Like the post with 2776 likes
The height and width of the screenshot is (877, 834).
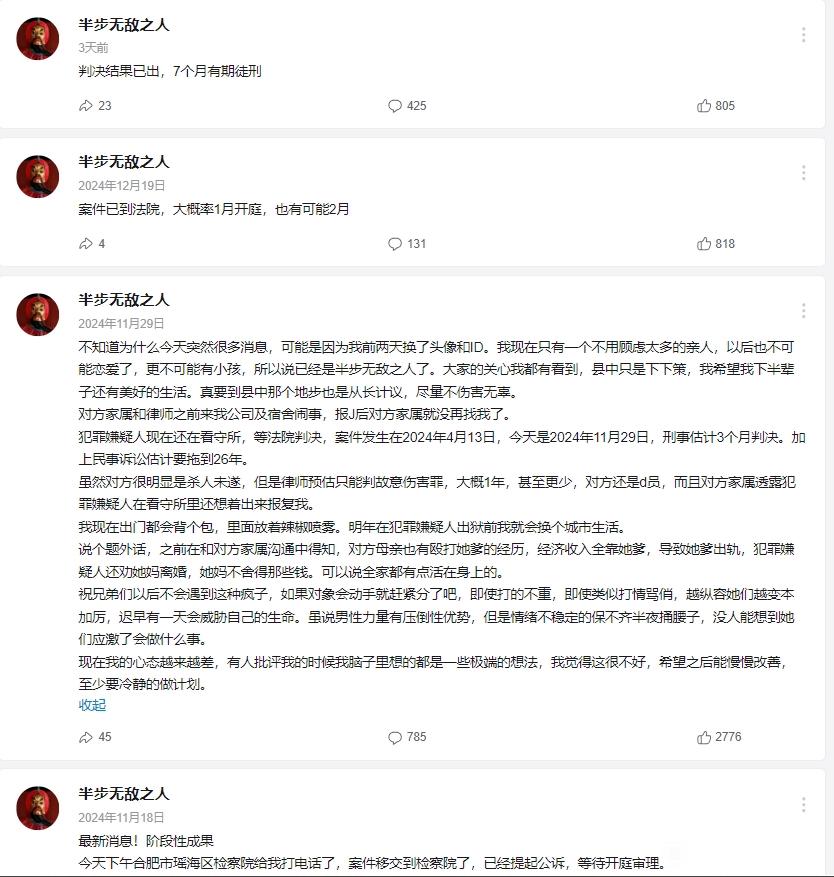pos(719,737)
